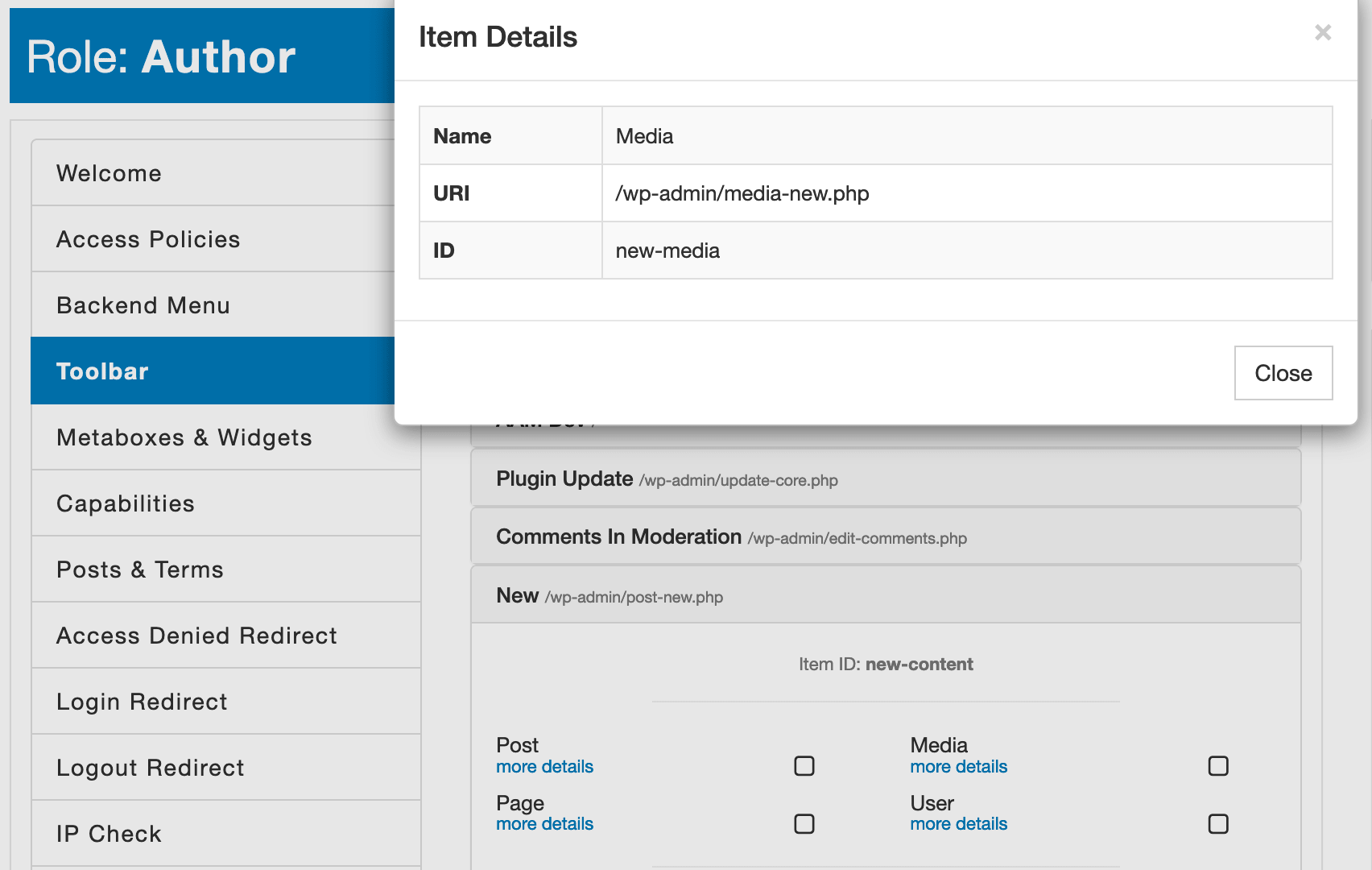Expand the Comments In Moderation item
This screenshot has height=870, width=1372.
point(886,536)
